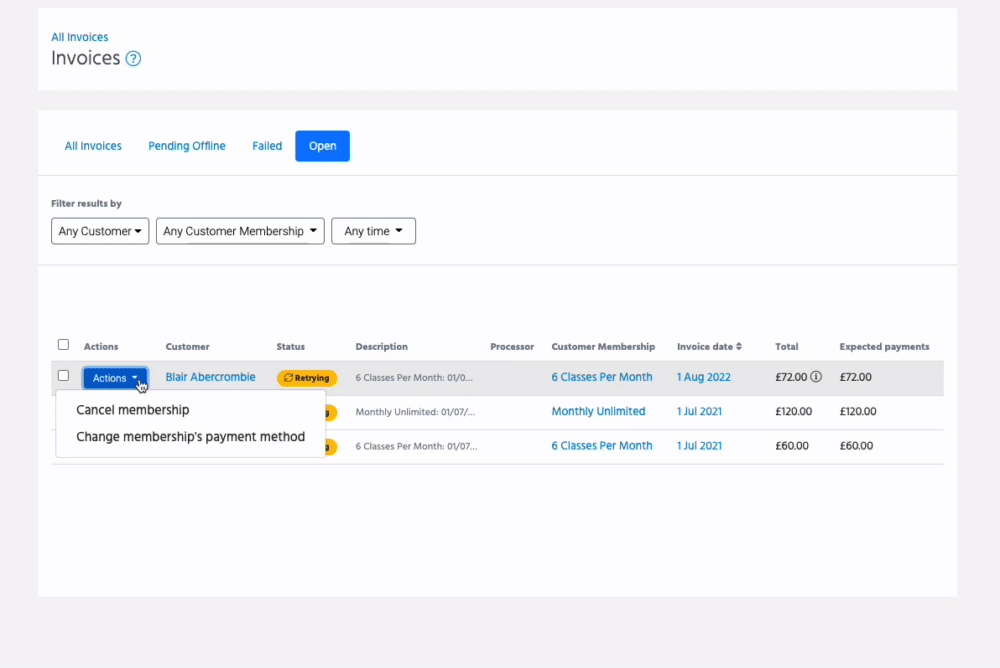Screen dimensions: 1000x668
Task: Open Blair Abercrombie customer link
Action: click(210, 377)
